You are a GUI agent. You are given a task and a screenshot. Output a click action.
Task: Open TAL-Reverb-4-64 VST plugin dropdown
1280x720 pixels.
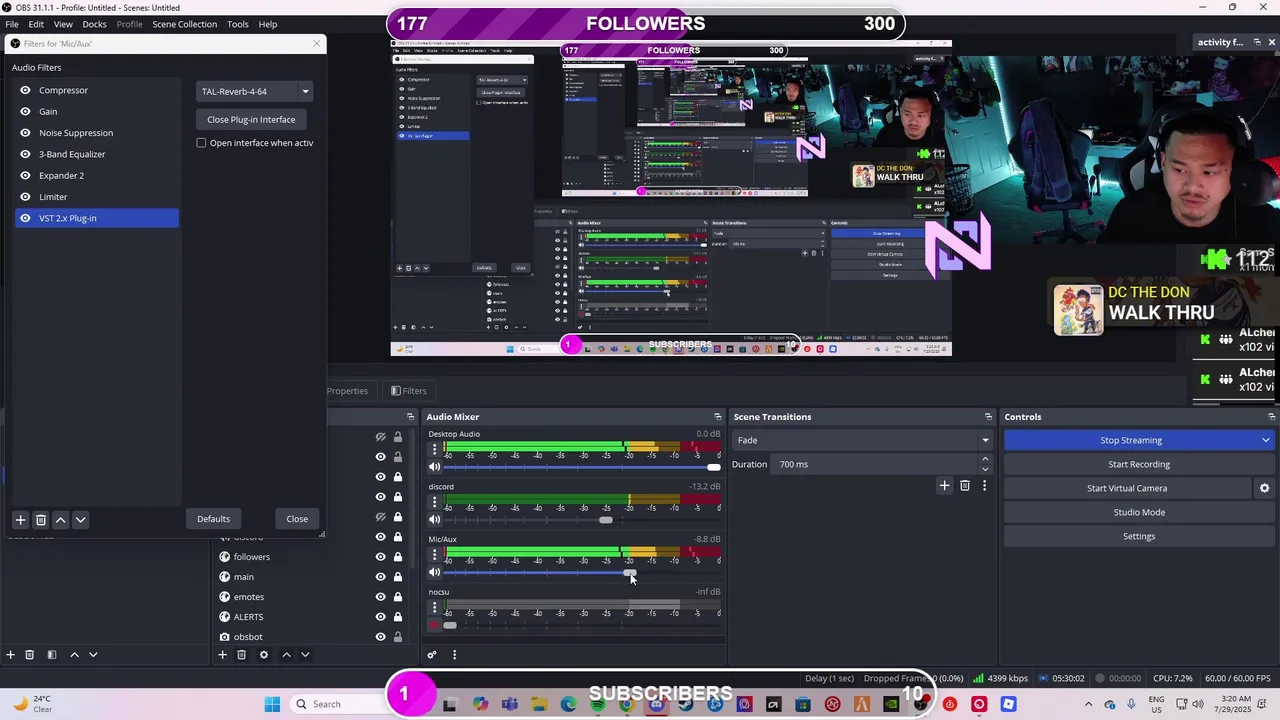[x=255, y=91]
